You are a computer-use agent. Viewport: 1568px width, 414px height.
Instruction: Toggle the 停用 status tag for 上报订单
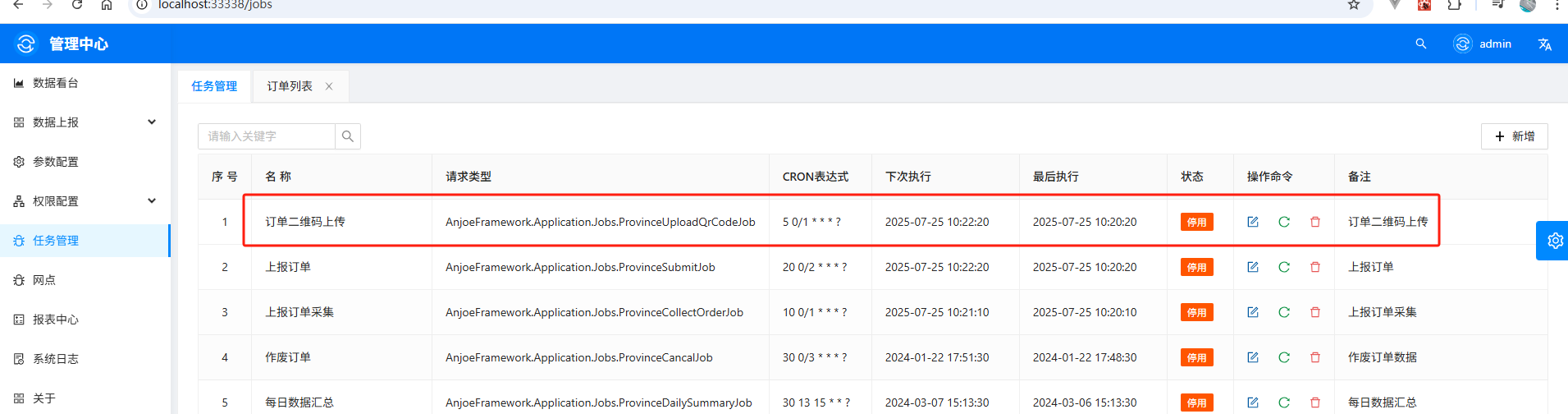click(x=1196, y=267)
